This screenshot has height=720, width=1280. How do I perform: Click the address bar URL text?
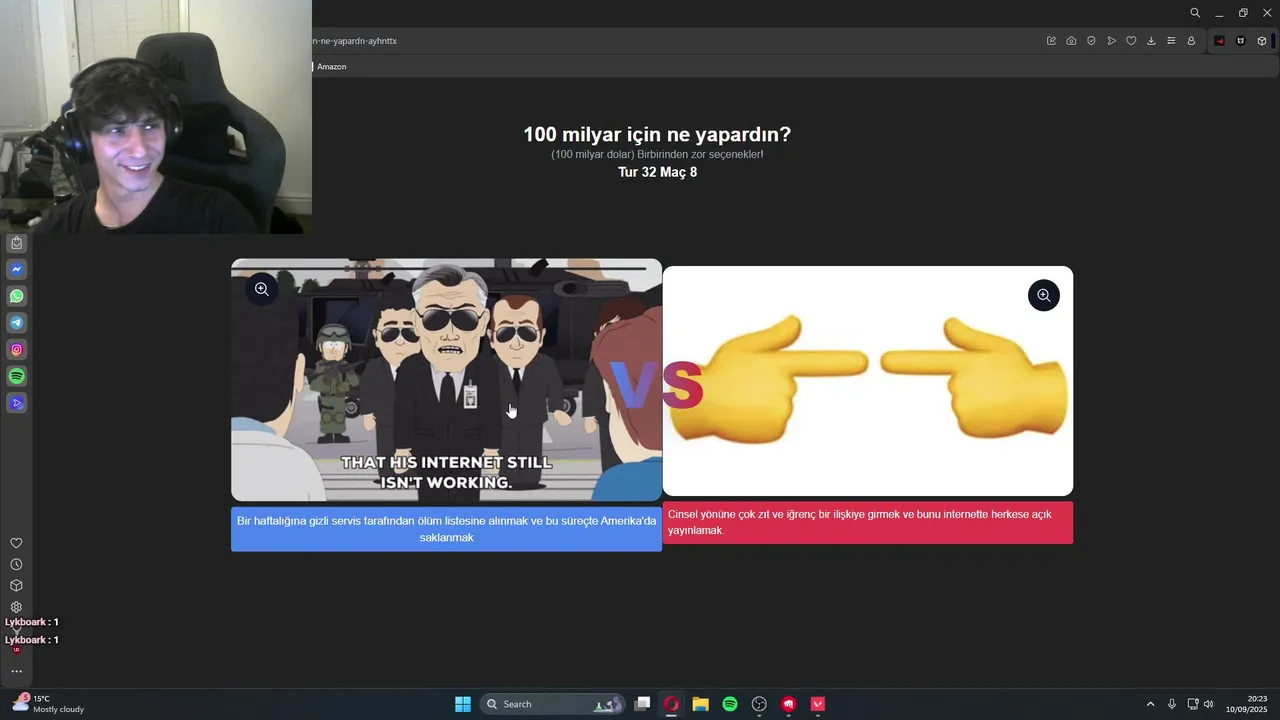point(355,41)
